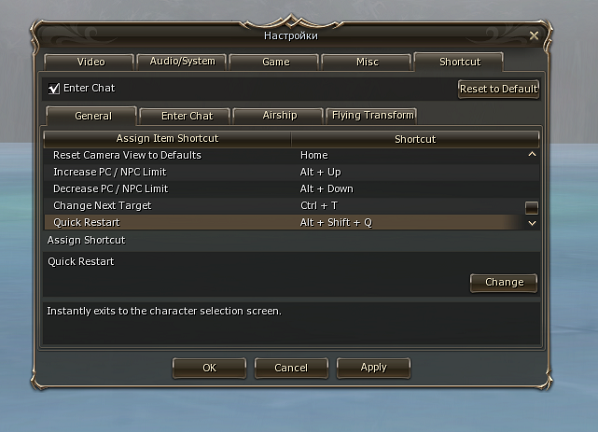Select the Reset Camera View to Defaults row
The height and width of the screenshot is (432, 598).
(x=284, y=155)
